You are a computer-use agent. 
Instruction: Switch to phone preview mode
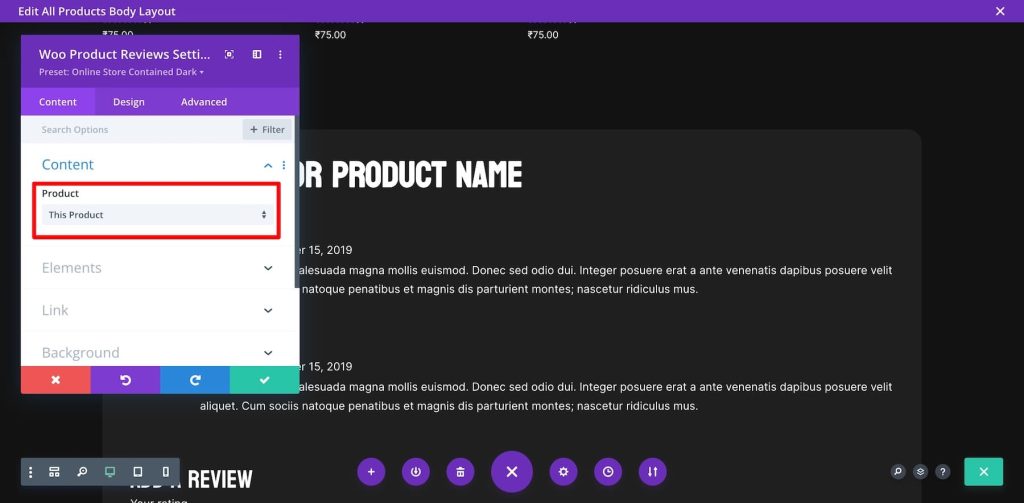[165, 472]
